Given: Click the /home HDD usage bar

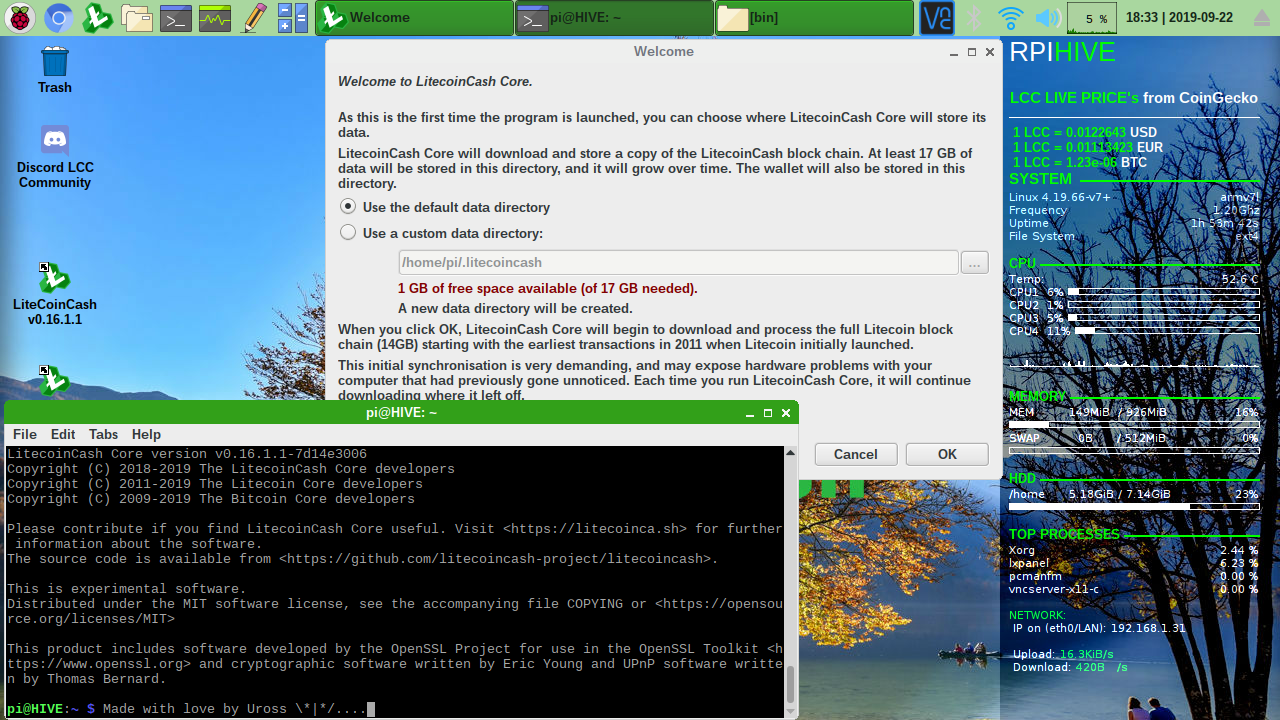Looking at the screenshot, I should (x=1134, y=507).
